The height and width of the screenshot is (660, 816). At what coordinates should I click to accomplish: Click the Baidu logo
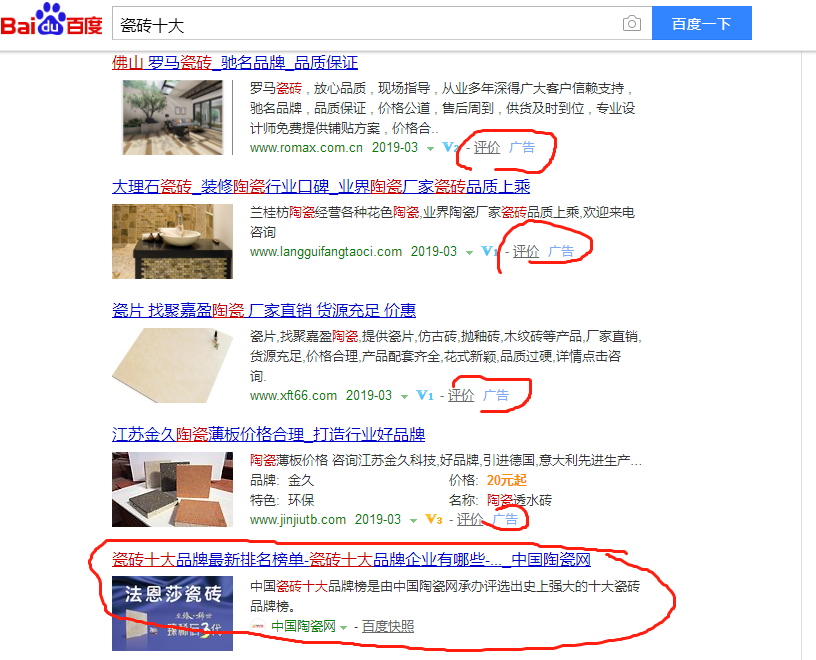point(52,20)
